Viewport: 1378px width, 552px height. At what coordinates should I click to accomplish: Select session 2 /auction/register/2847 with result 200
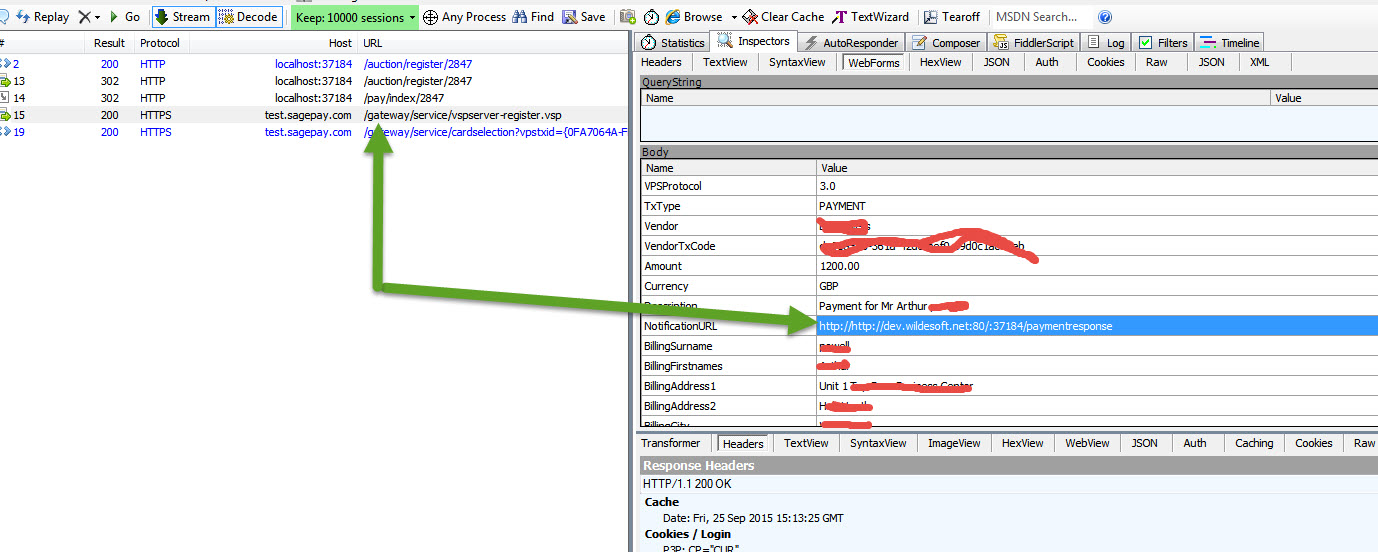click(314, 64)
